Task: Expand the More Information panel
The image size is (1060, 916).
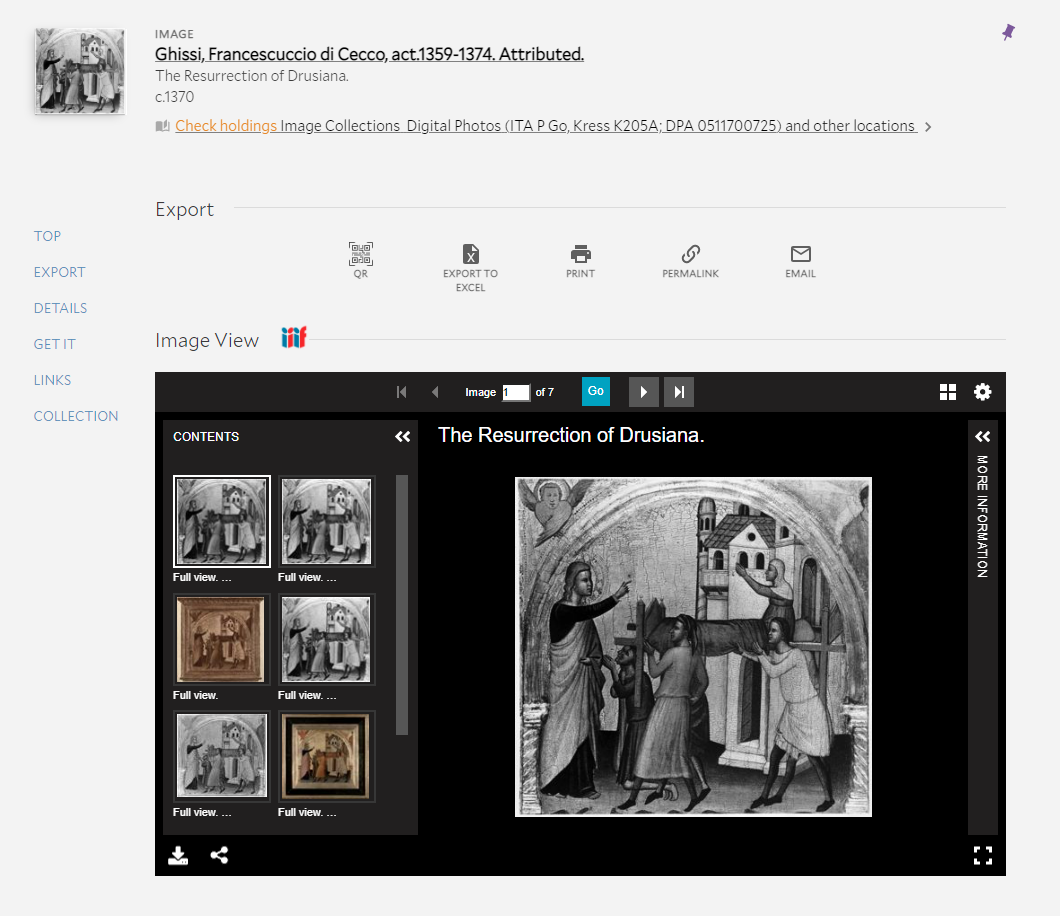Action: 982,437
